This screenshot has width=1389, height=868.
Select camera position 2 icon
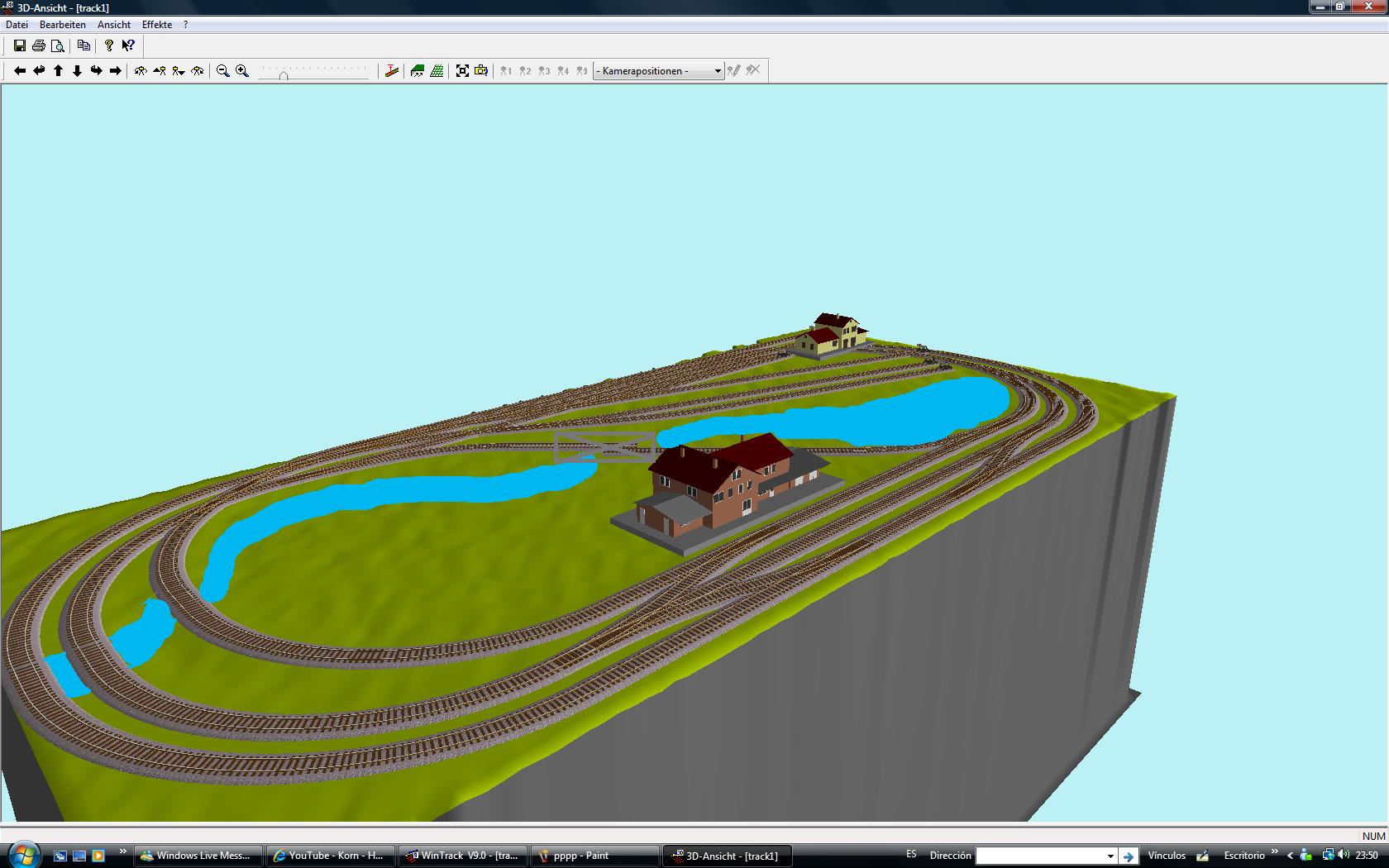[x=525, y=71]
